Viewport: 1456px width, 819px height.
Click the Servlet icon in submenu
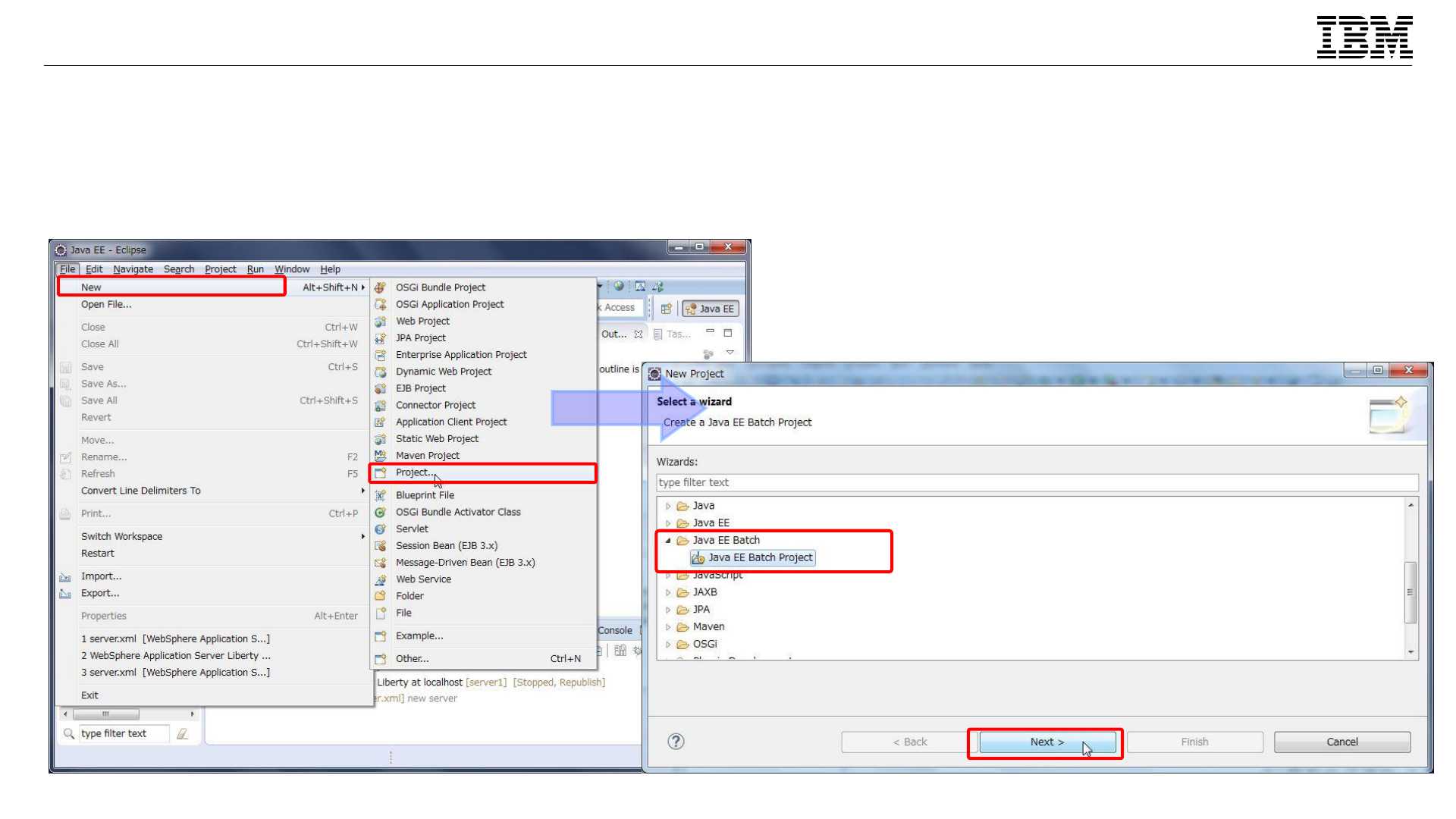pyautogui.click(x=381, y=529)
